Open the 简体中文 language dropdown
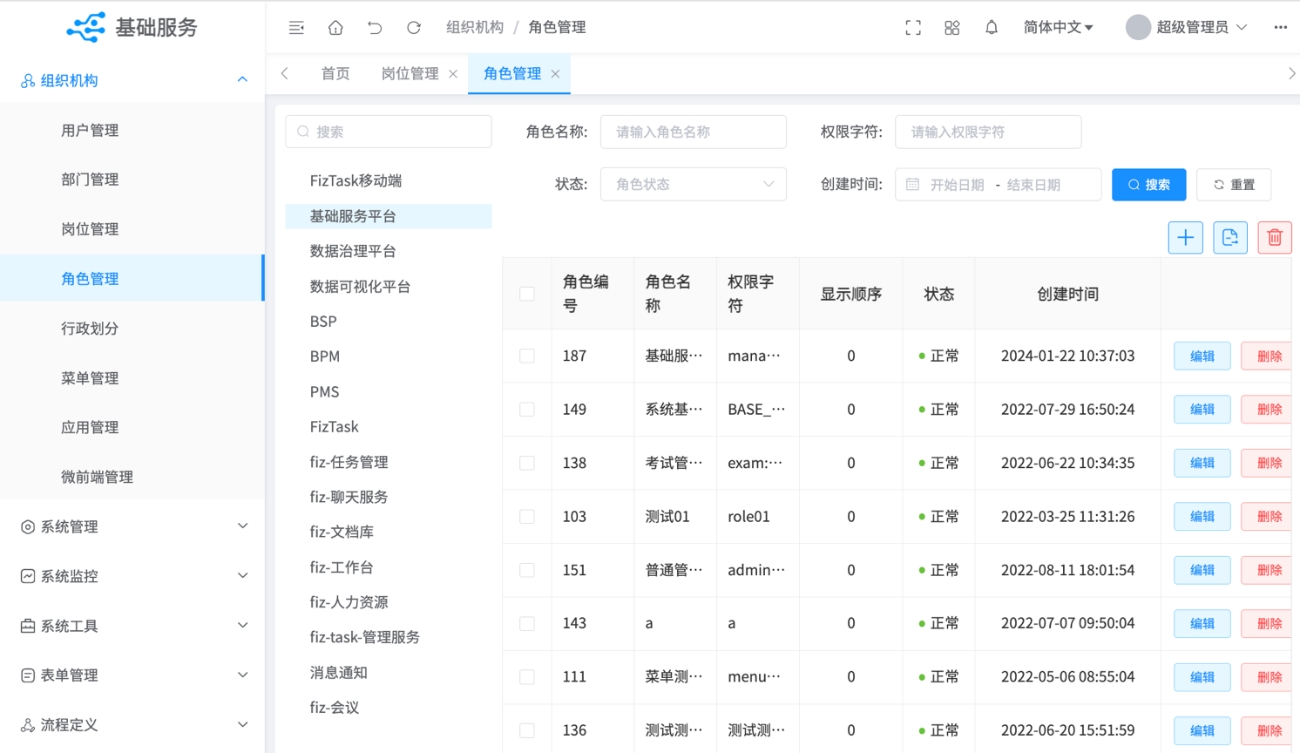This screenshot has width=1301, height=753. click(1058, 28)
